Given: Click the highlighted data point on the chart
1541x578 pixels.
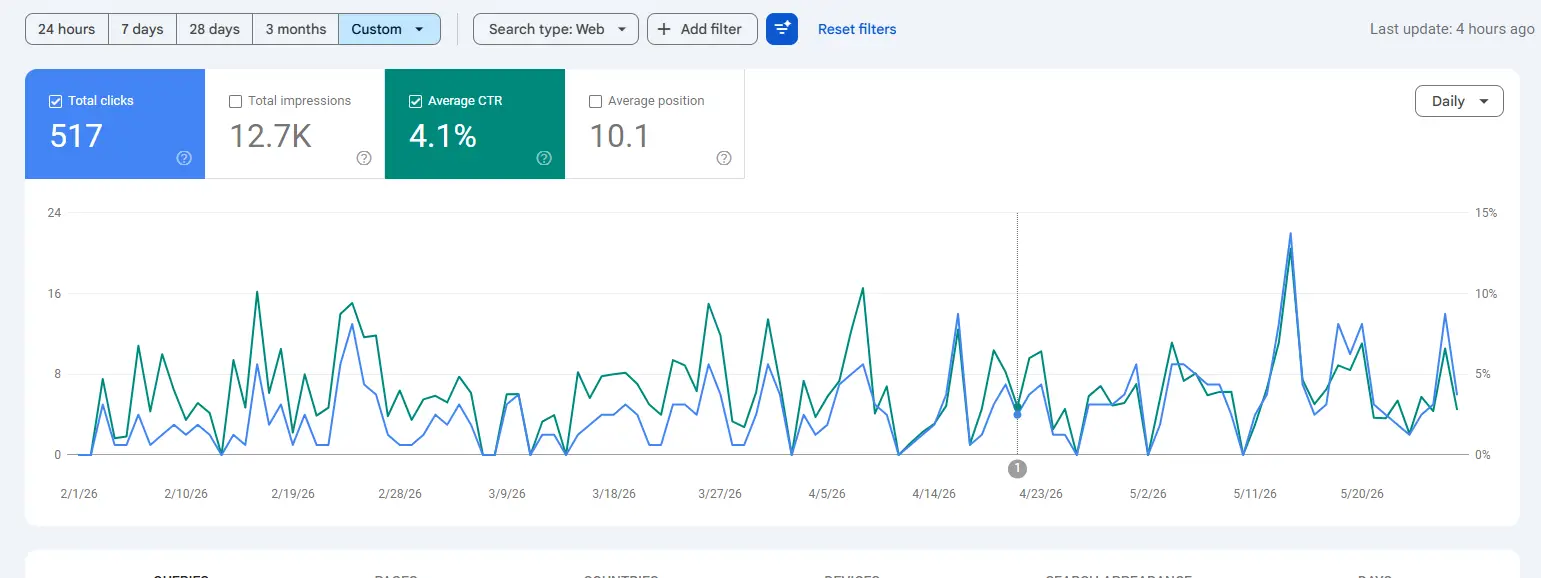Looking at the screenshot, I should coord(1018,414).
